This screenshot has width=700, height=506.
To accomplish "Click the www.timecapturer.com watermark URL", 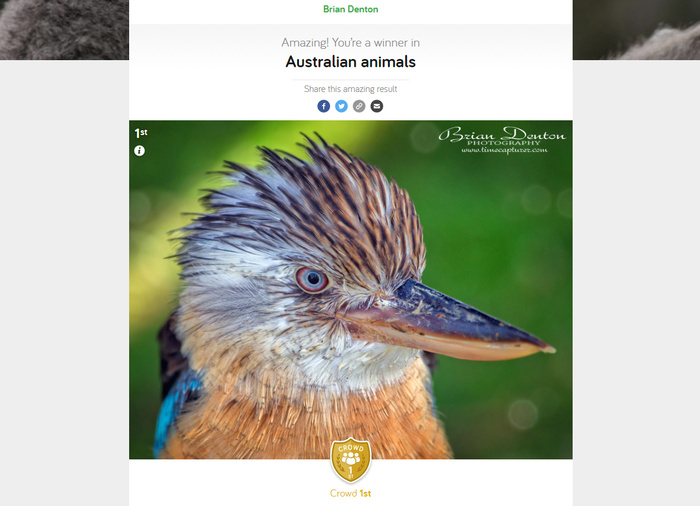I will 504,151.
